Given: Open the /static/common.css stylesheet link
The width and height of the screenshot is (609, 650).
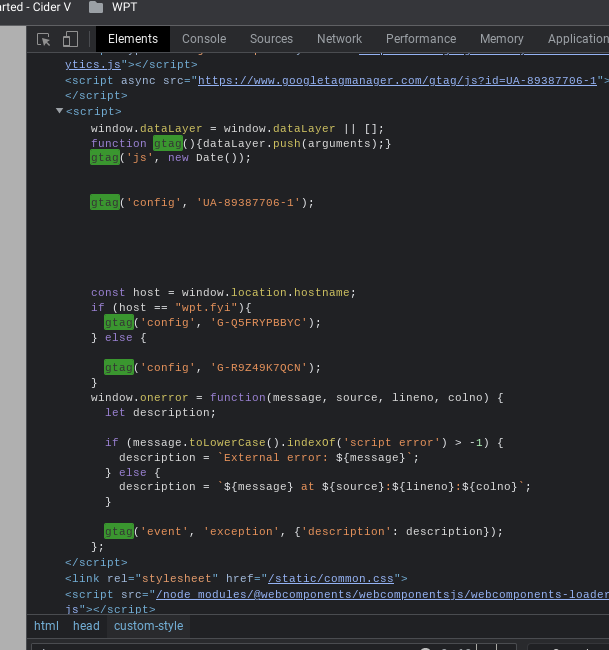Looking at the screenshot, I should tap(331, 578).
